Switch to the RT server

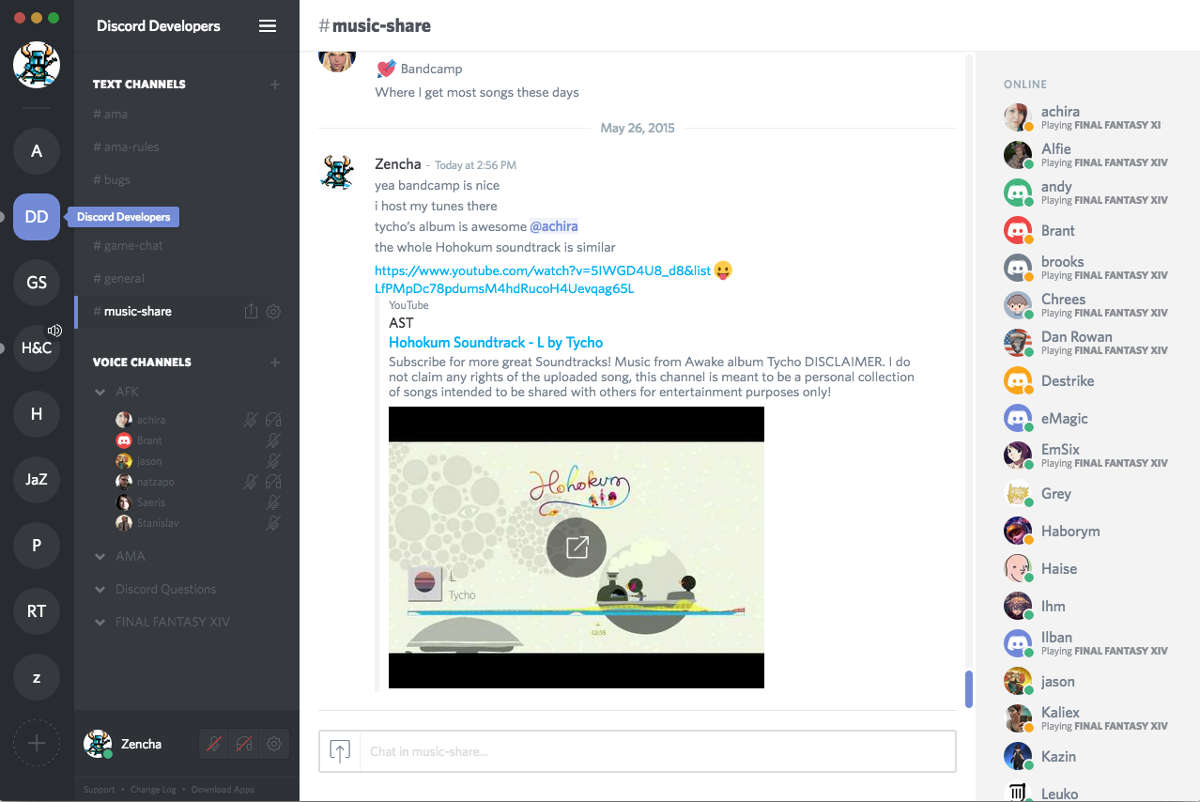[x=37, y=611]
